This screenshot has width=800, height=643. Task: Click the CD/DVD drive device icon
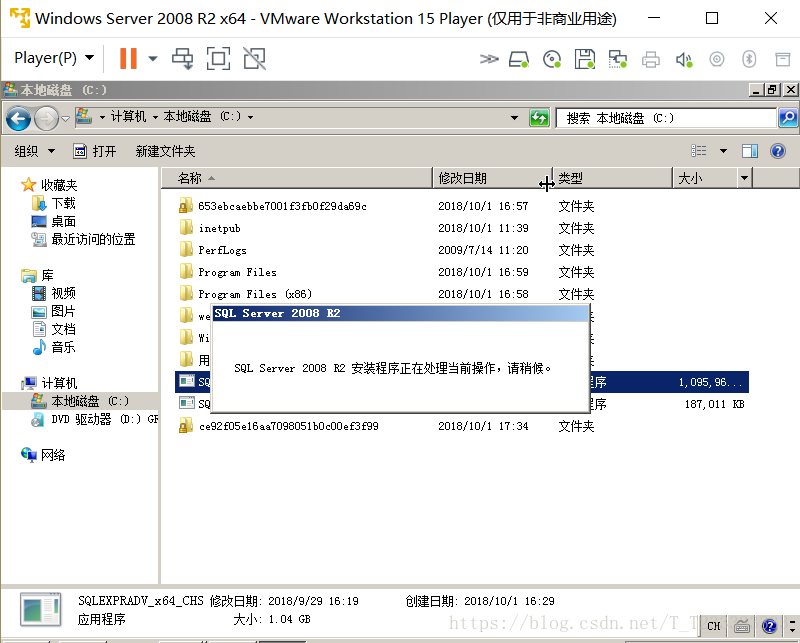point(552,59)
